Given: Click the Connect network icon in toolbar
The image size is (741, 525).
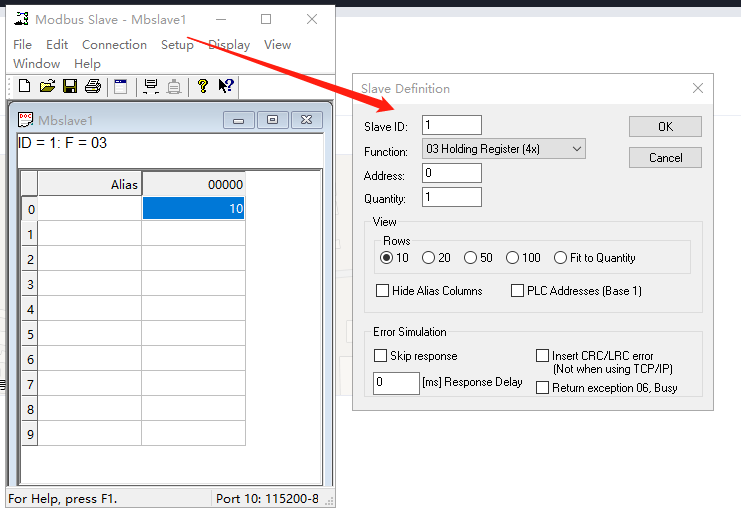Looking at the screenshot, I should [151, 87].
